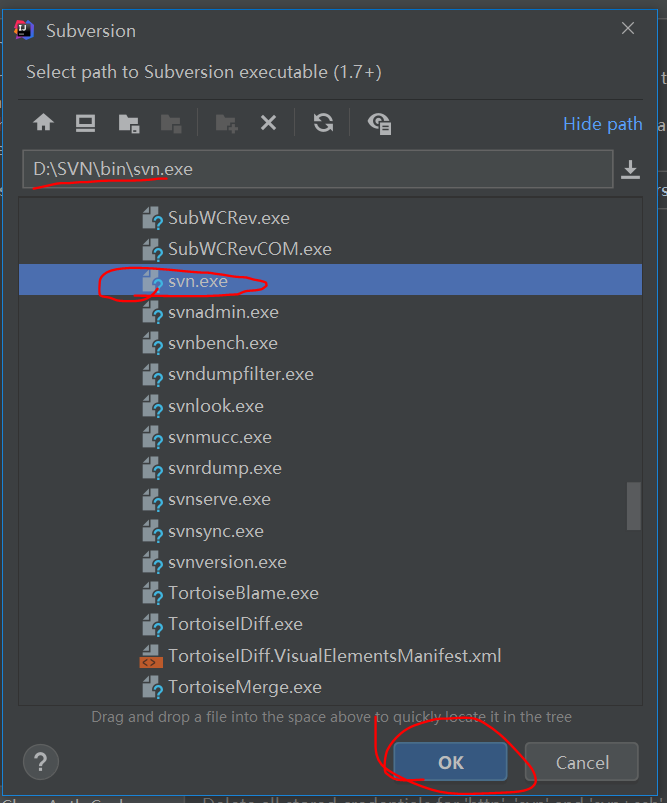Viewport: 667px width, 803px height.
Task: Choose svnbench.exe file
Action: 330,343
